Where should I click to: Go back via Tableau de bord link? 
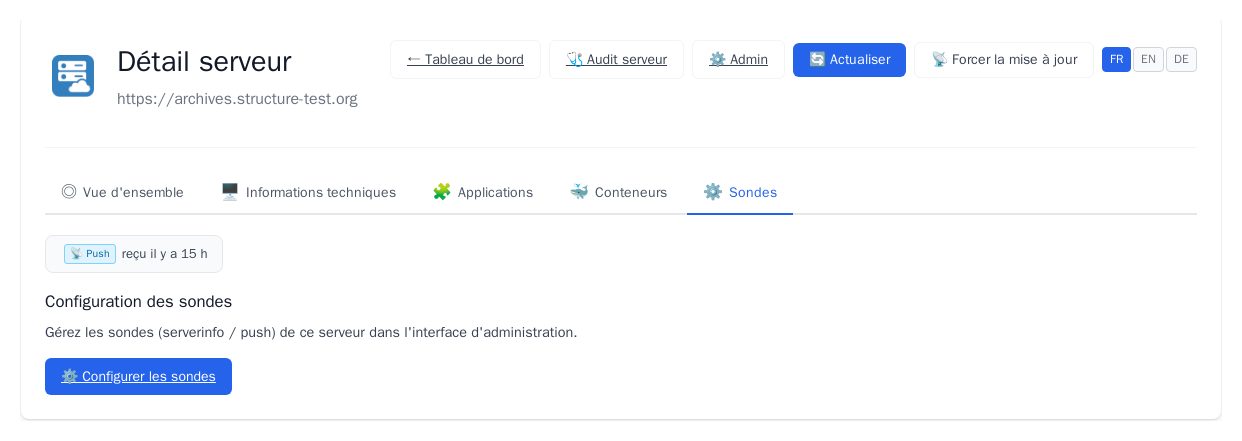[x=465, y=60]
